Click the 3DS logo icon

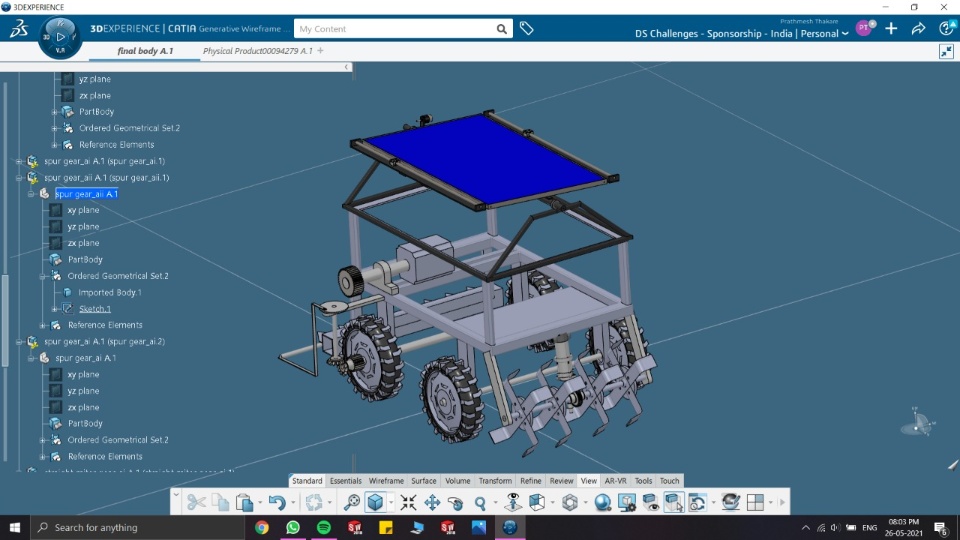click(18, 29)
